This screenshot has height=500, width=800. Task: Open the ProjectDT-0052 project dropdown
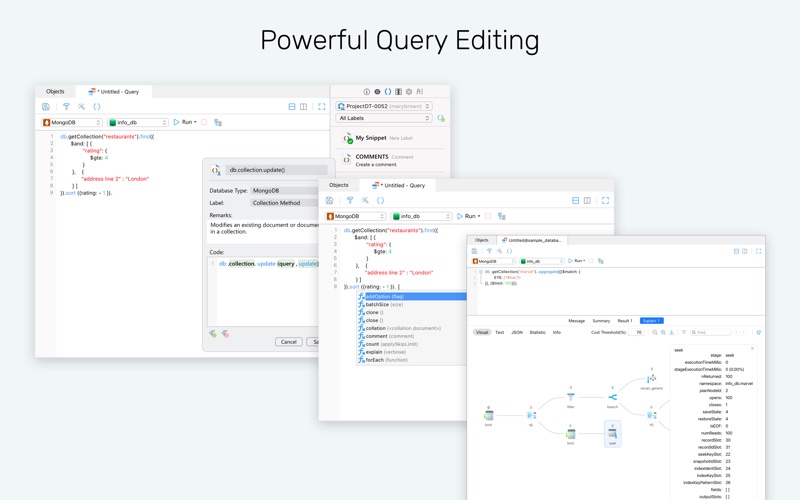point(384,106)
